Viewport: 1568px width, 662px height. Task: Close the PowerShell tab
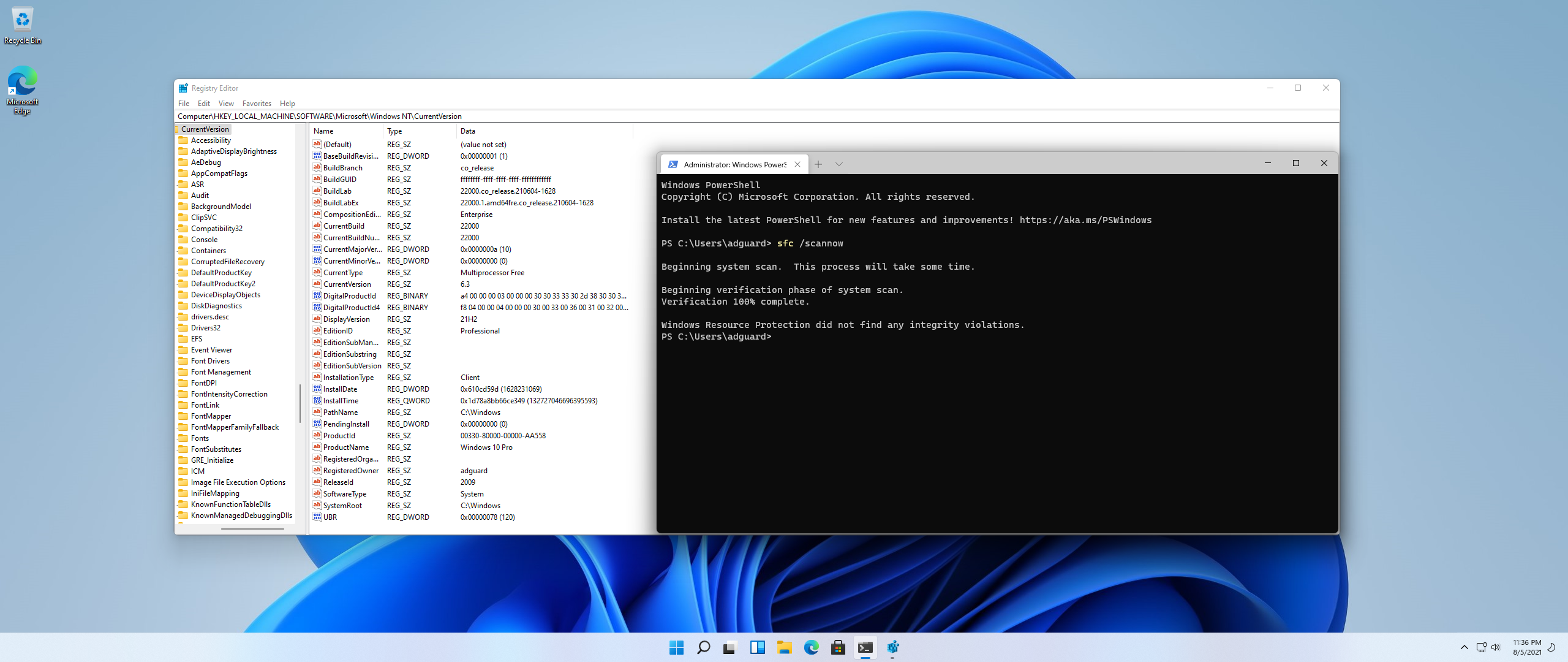tap(797, 164)
